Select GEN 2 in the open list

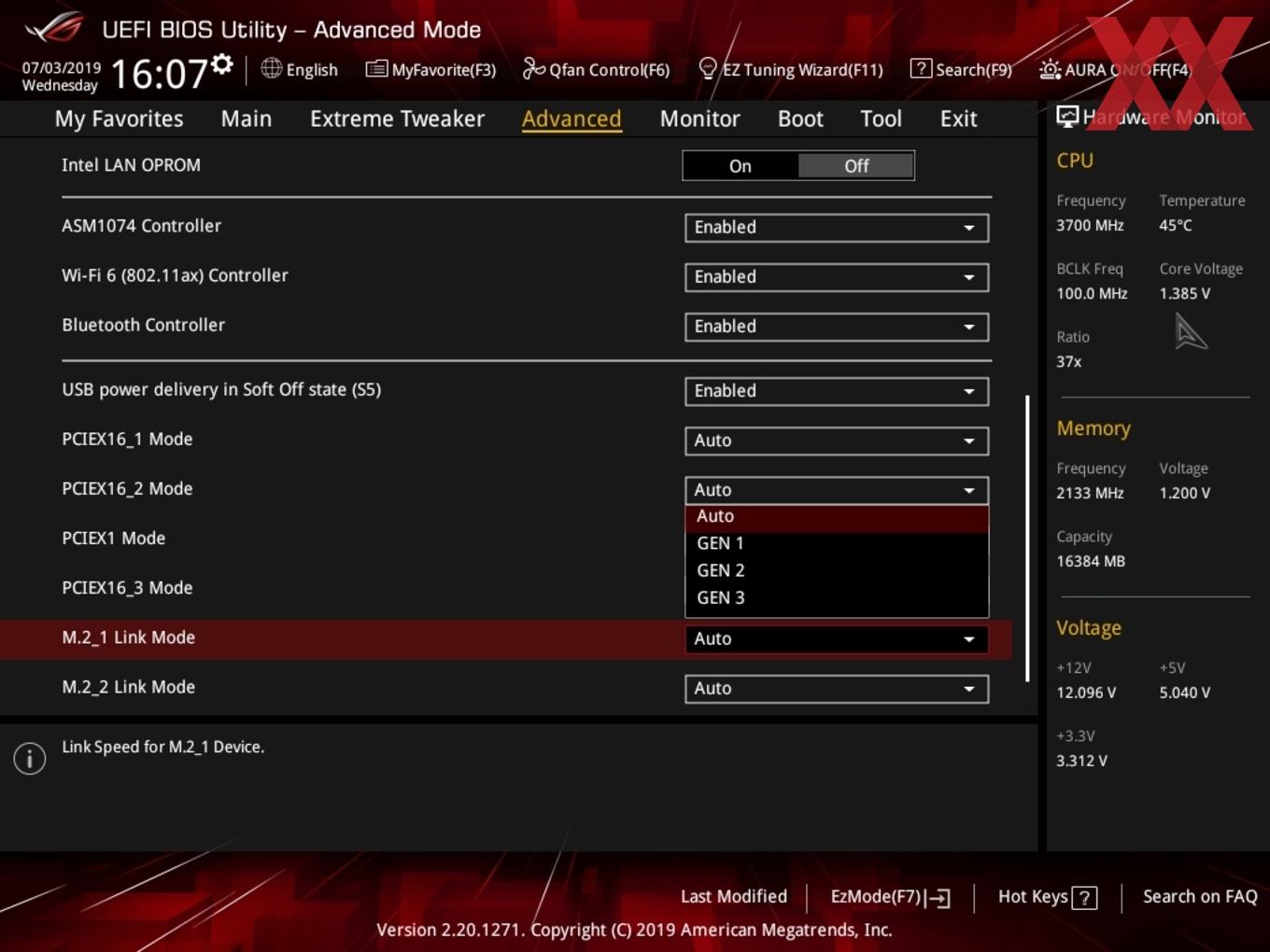point(837,570)
